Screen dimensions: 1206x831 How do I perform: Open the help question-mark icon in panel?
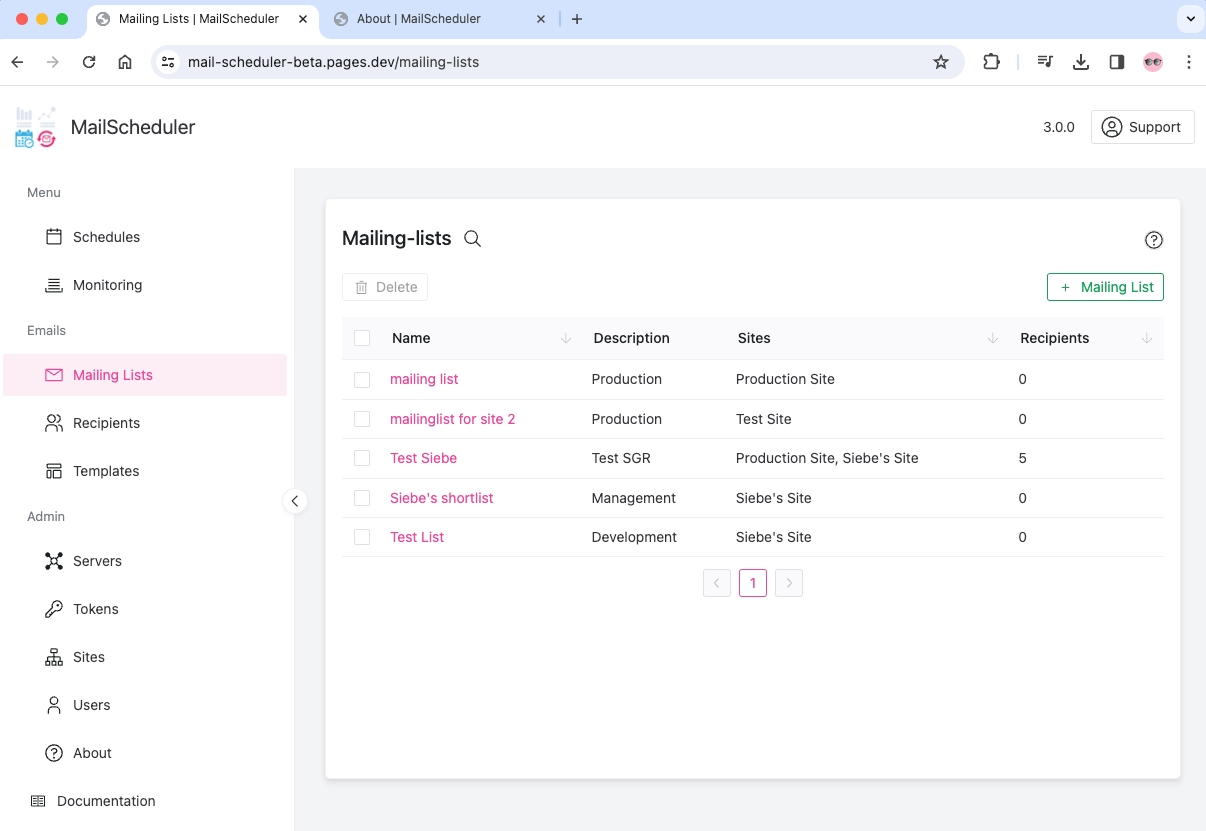click(1153, 240)
